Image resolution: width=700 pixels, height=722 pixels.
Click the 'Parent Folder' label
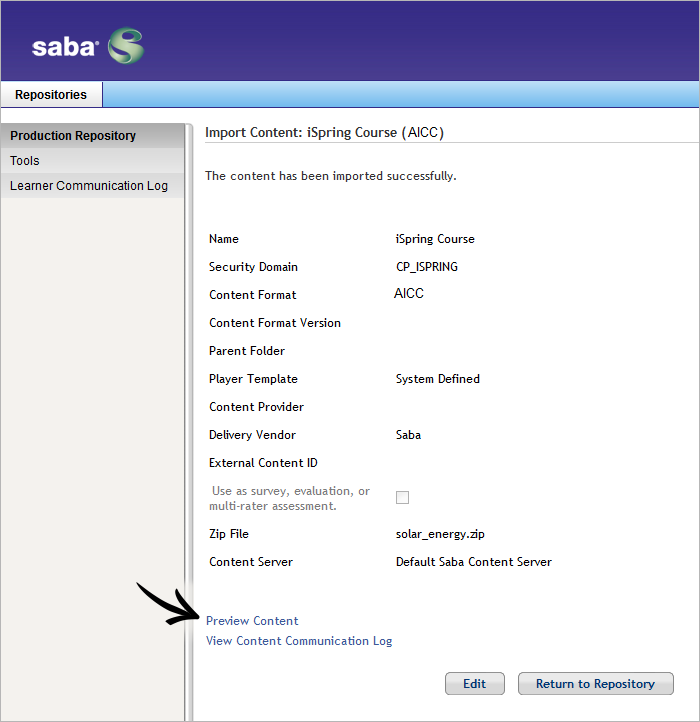(x=247, y=351)
